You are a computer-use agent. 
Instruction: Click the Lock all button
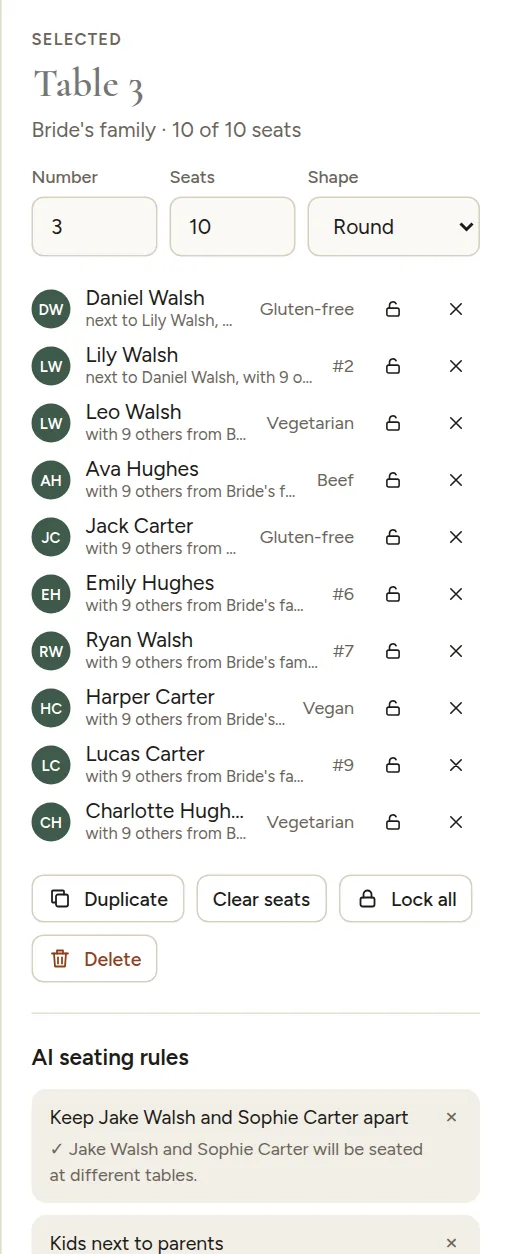[406, 899]
